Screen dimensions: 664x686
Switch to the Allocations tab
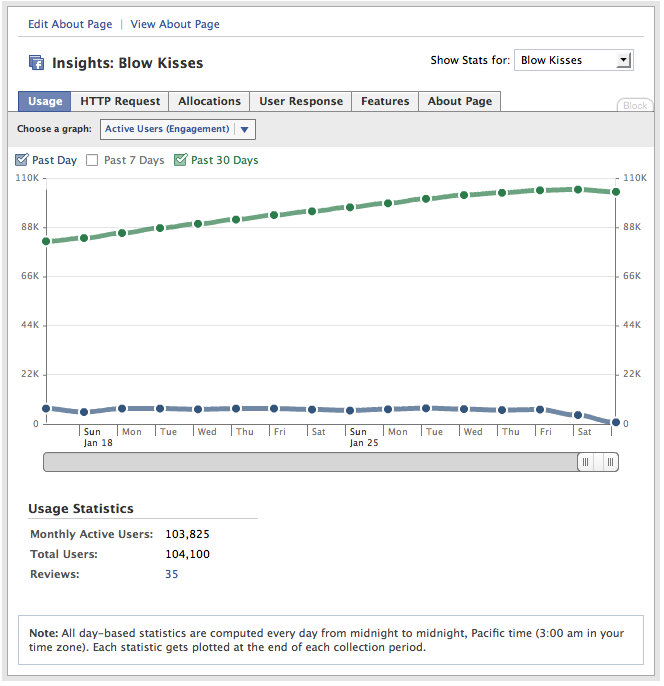click(209, 101)
